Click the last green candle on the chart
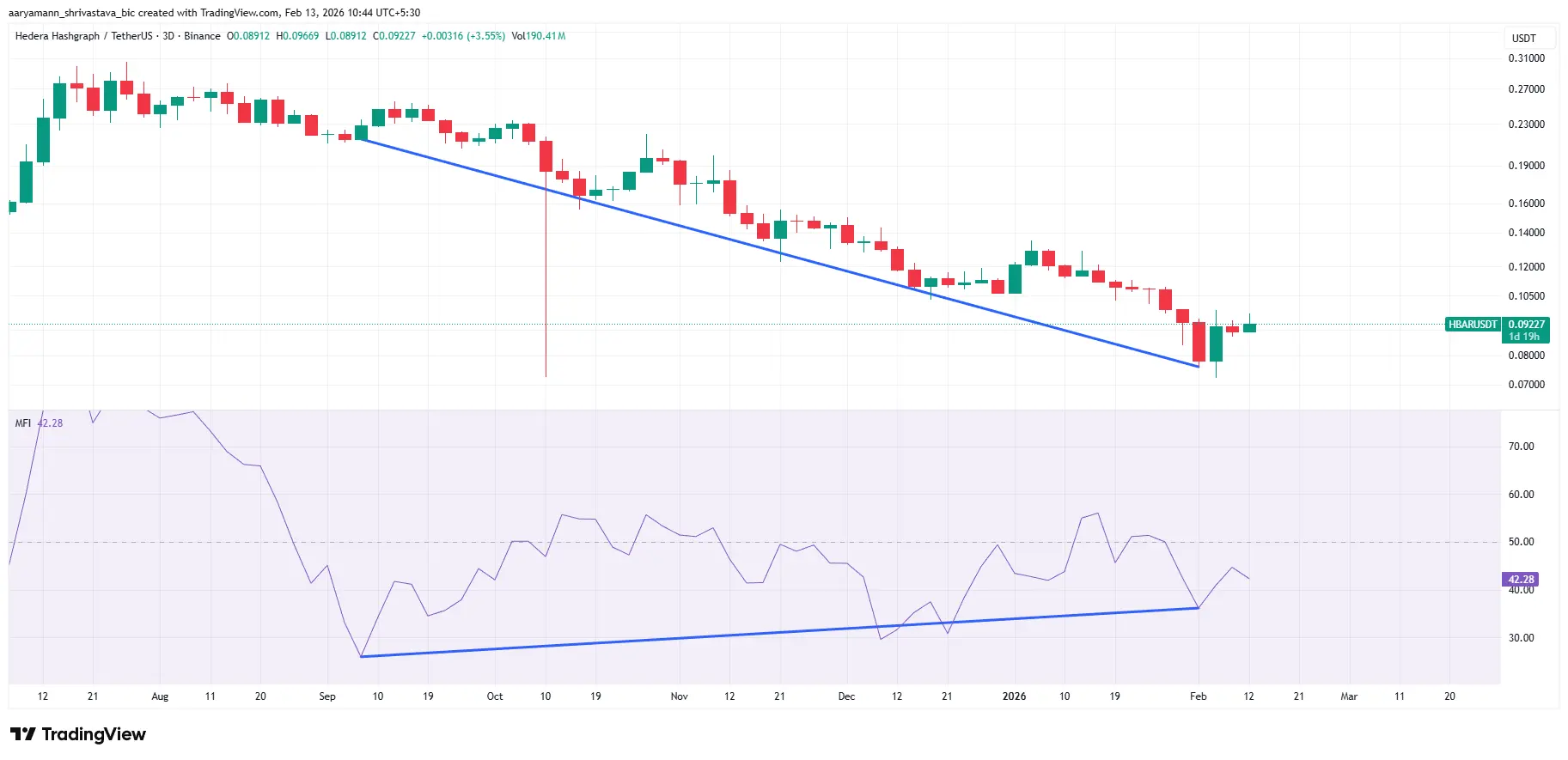The height and width of the screenshot is (760, 1568). [1249, 327]
